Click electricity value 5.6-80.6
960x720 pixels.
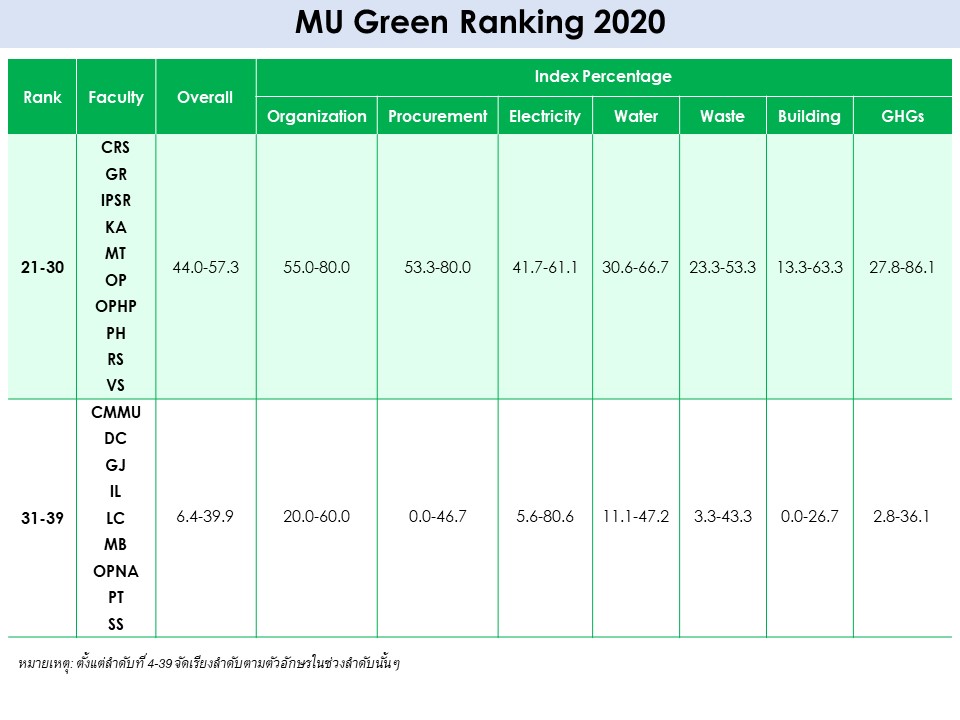tap(545, 516)
